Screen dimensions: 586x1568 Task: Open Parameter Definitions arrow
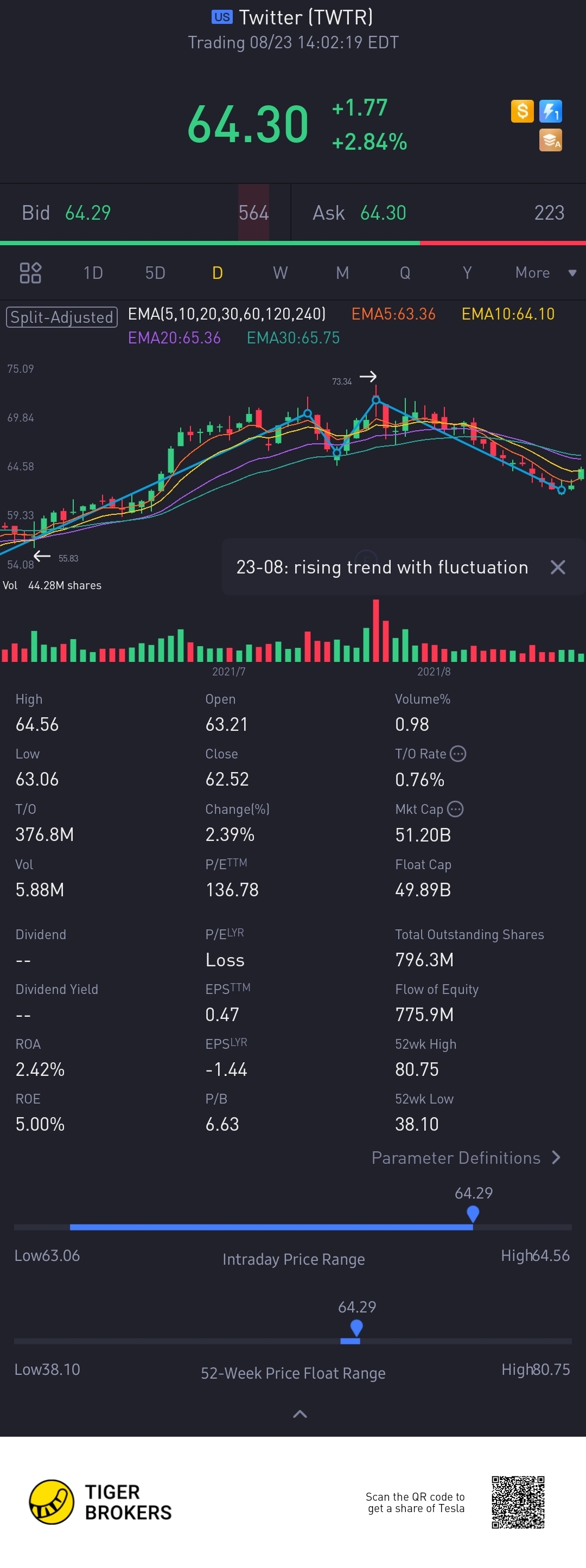click(x=556, y=1158)
